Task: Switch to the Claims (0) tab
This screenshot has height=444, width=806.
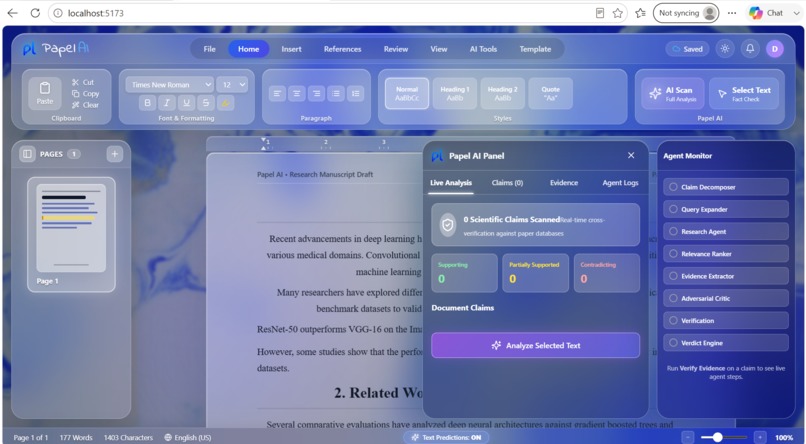Action: click(x=507, y=183)
